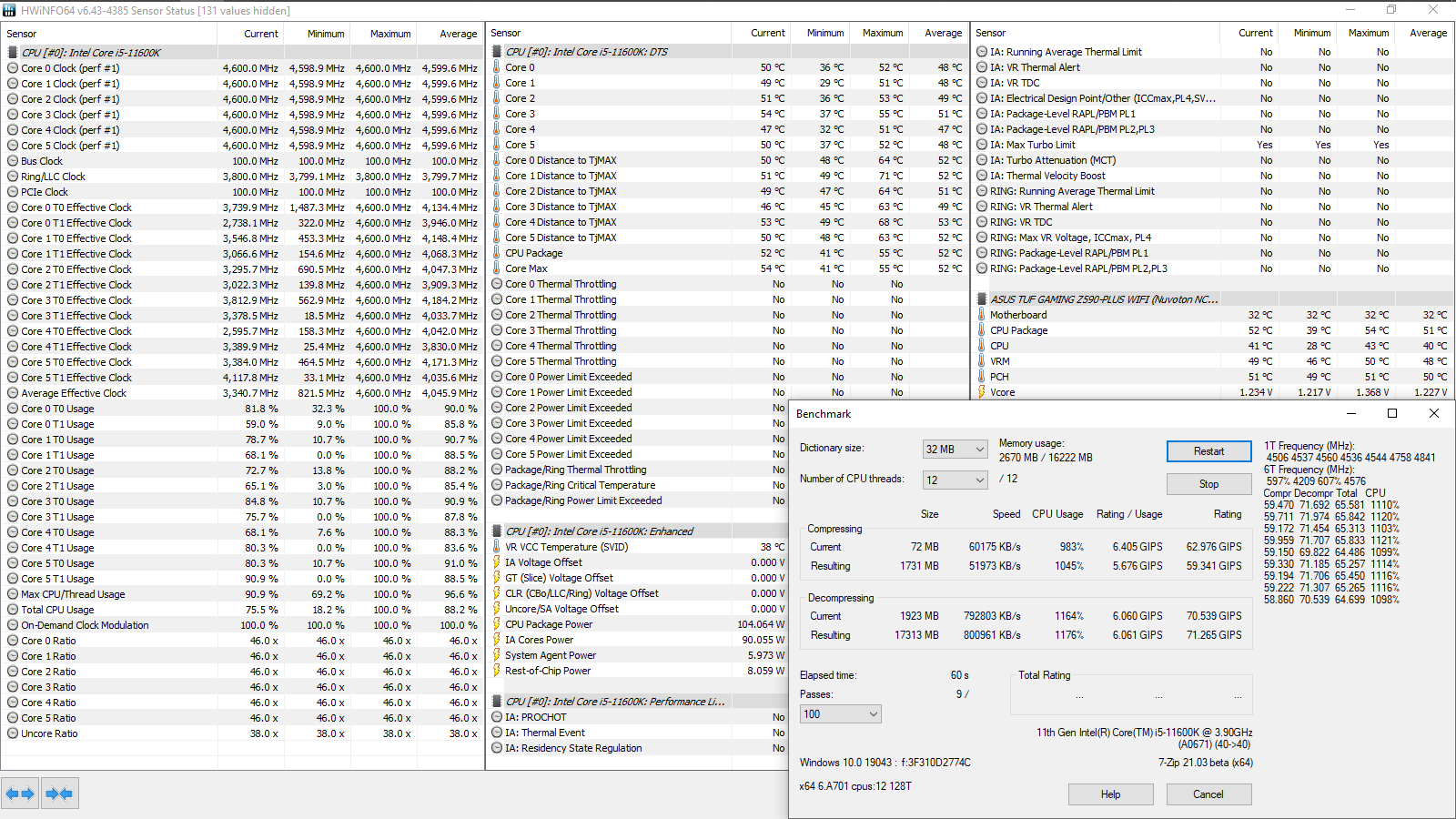Click the Stop button in Benchmark
1456x819 pixels.
1208,484
